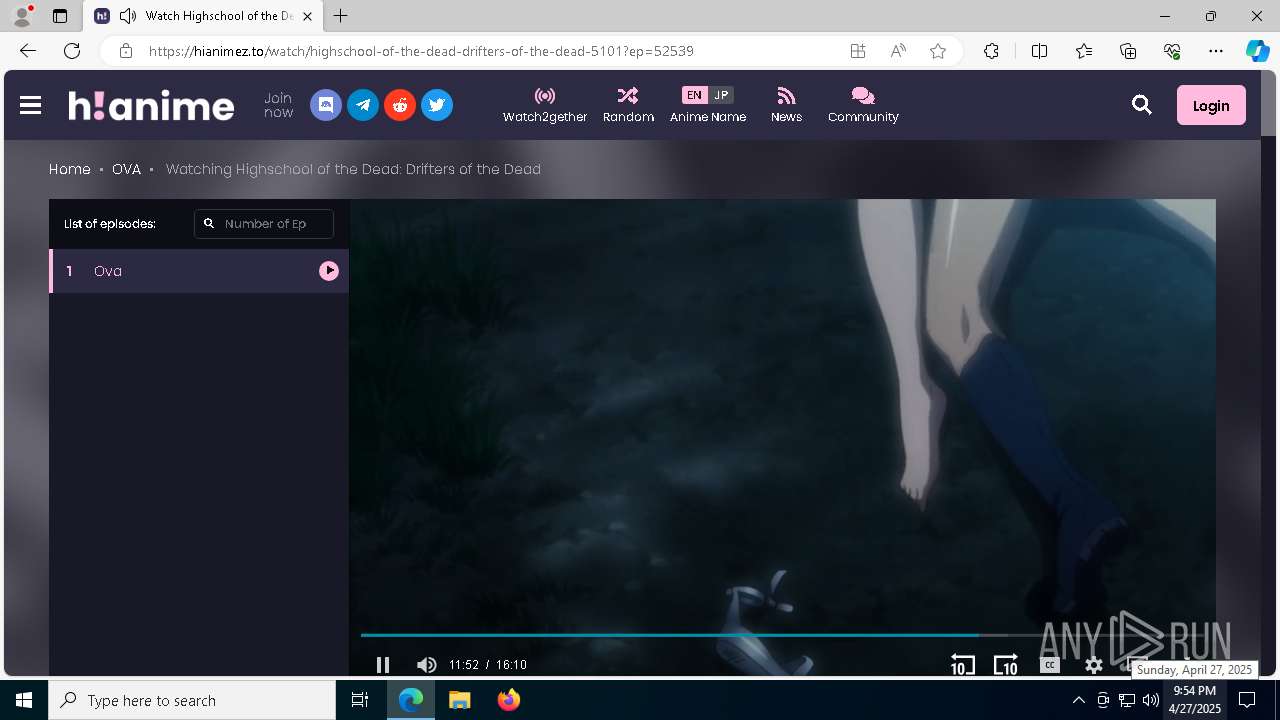This screenshot has width=1280, height=720.
Task: Open the Favorites list
Action: (x=1084, y=51)
